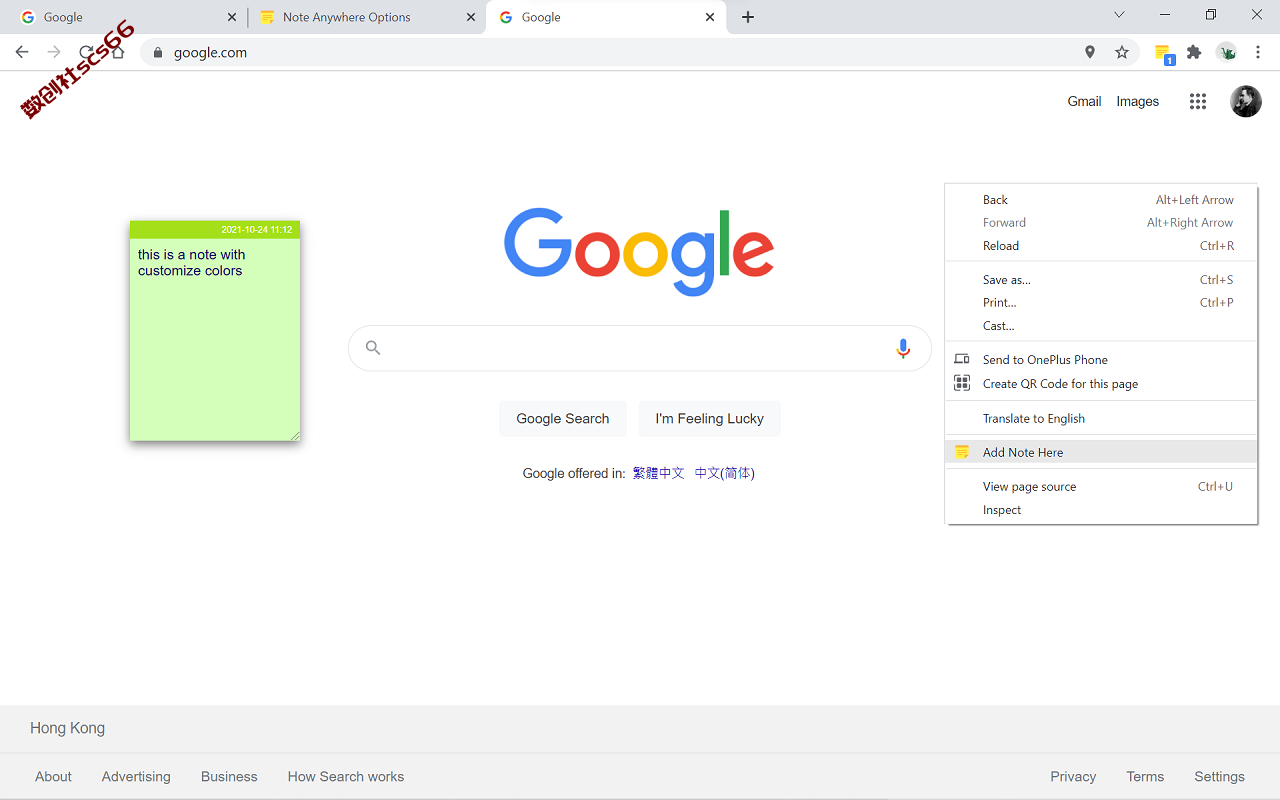Choose Add Note Here menu entry
This screenshot has height=800, width=1280.
coord(1101,453)
